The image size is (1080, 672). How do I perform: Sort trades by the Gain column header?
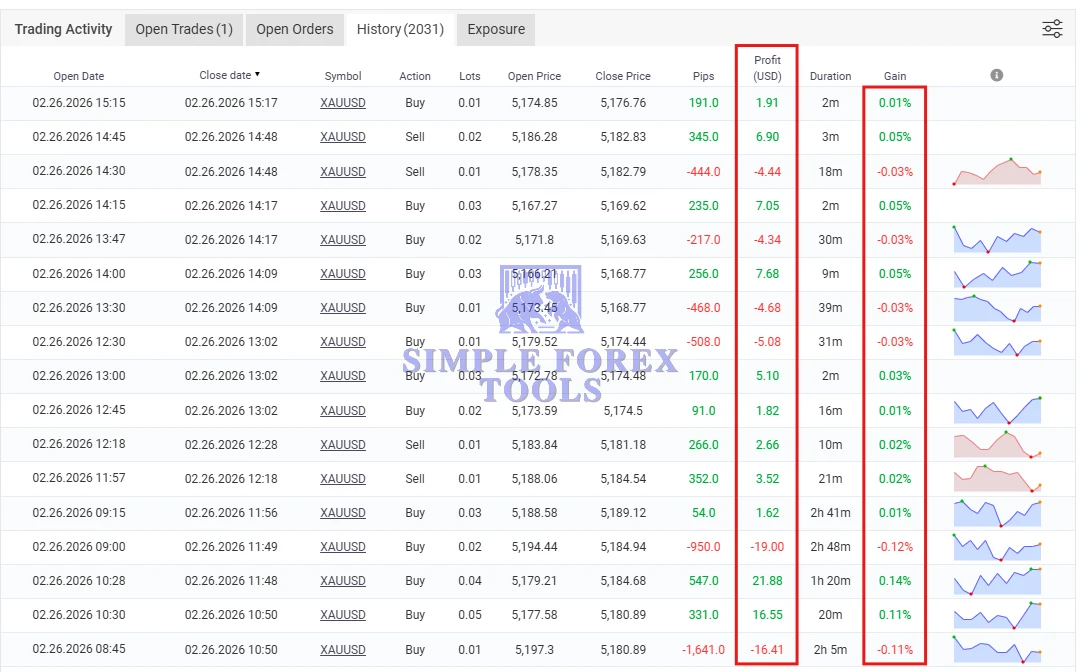(x=894, y=75)
